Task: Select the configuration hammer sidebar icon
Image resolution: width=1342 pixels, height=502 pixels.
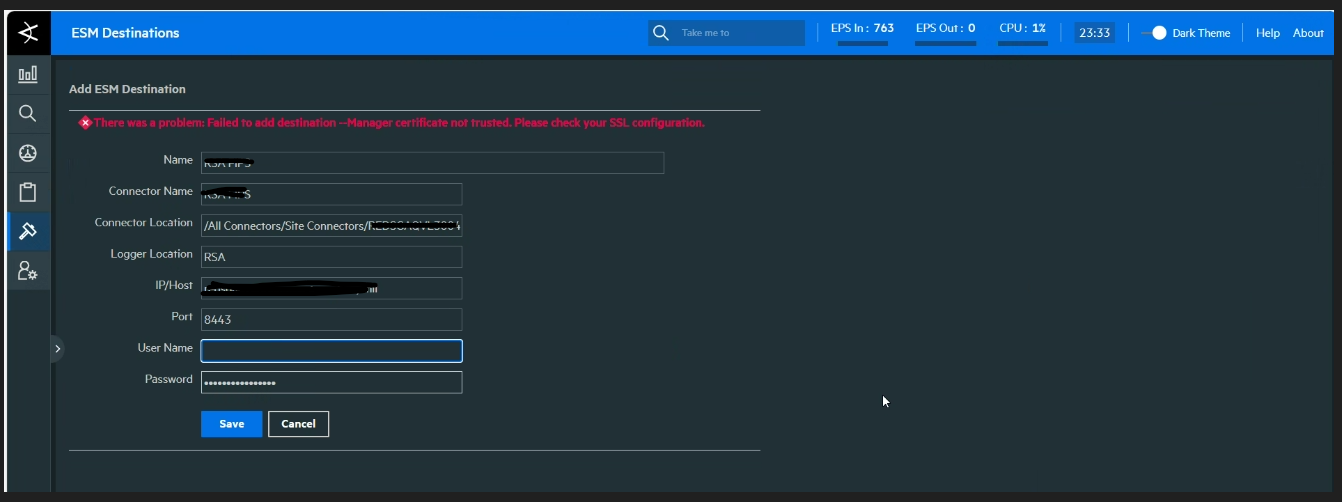Action: pyautogui.click(x=28, y=231)
